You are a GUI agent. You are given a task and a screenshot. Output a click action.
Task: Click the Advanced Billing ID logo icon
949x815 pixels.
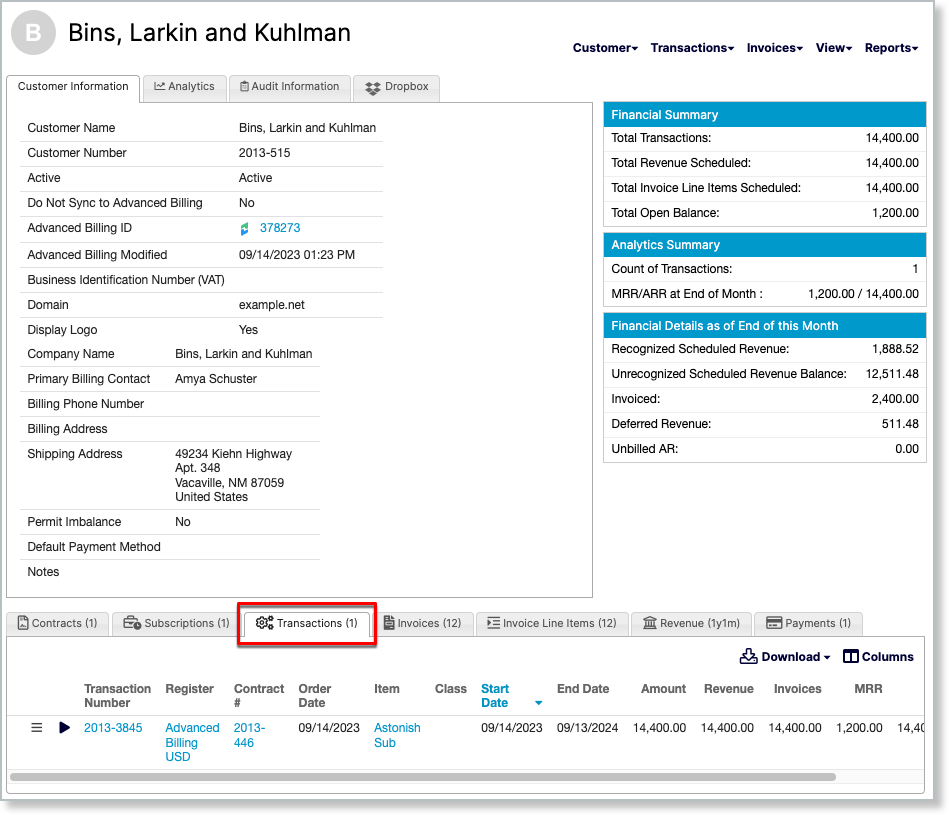(245, 229)
